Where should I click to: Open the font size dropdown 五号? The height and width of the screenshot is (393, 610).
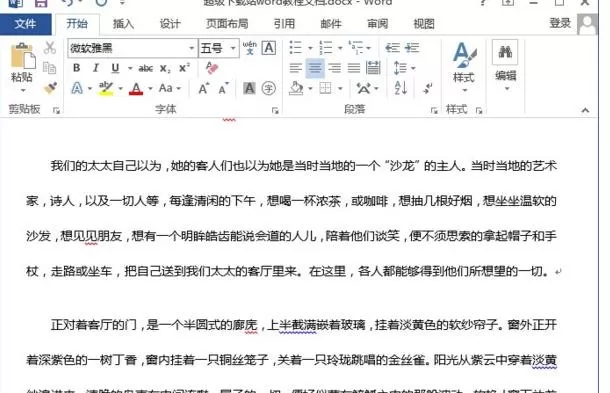[233, 48]
